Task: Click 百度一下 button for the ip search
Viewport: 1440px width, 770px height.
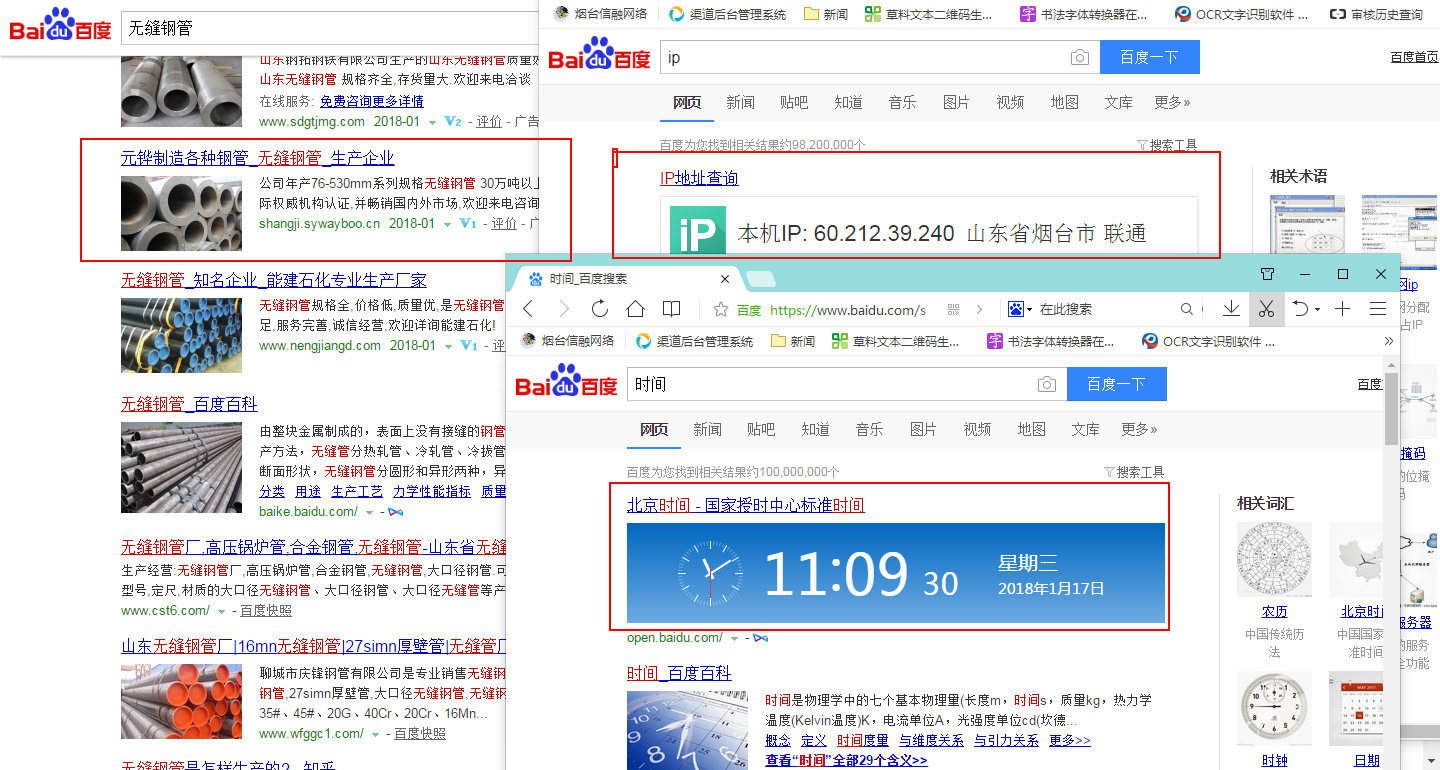Action: coord(1149,58)
